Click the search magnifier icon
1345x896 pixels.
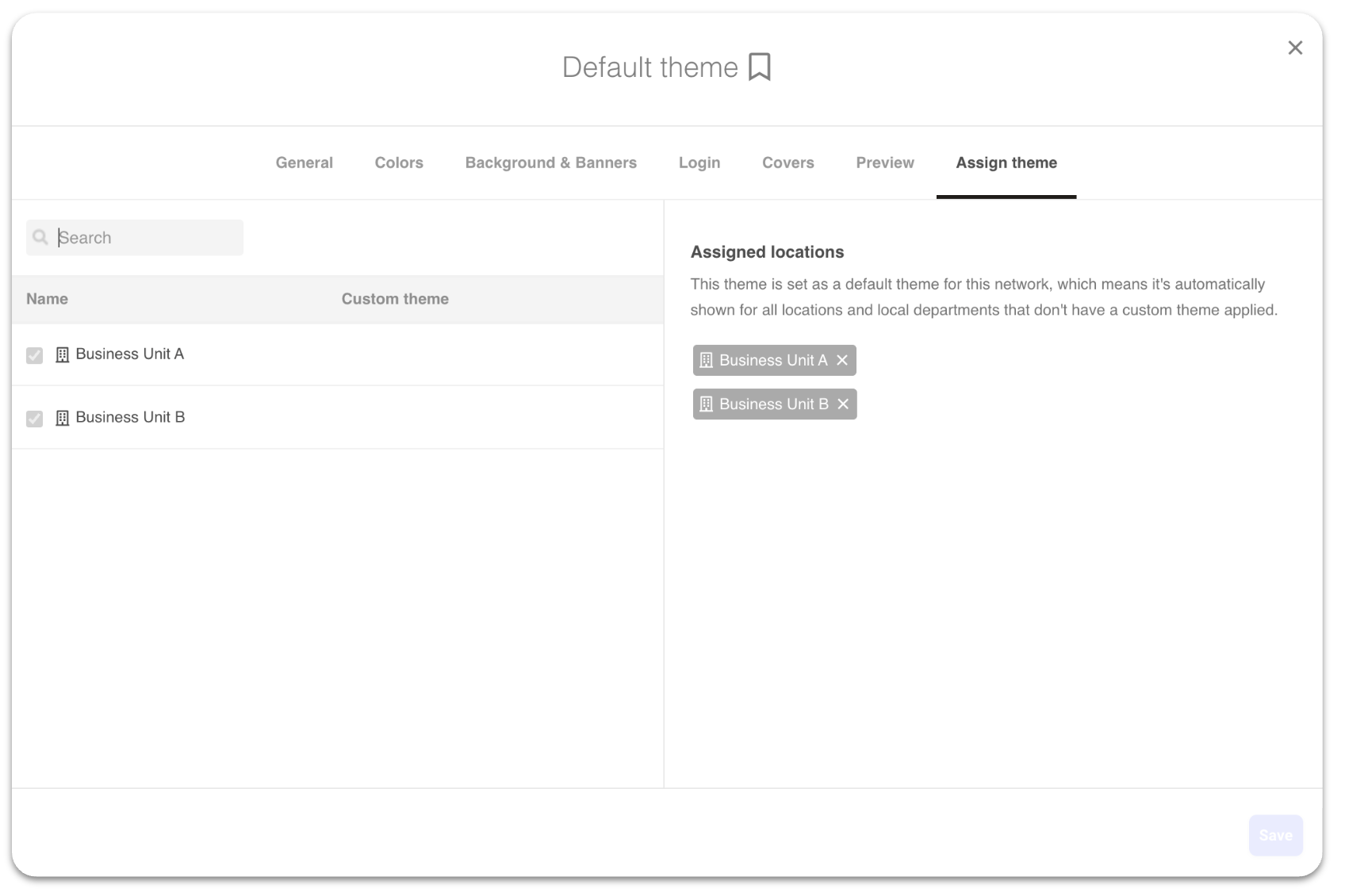[40, 237]
